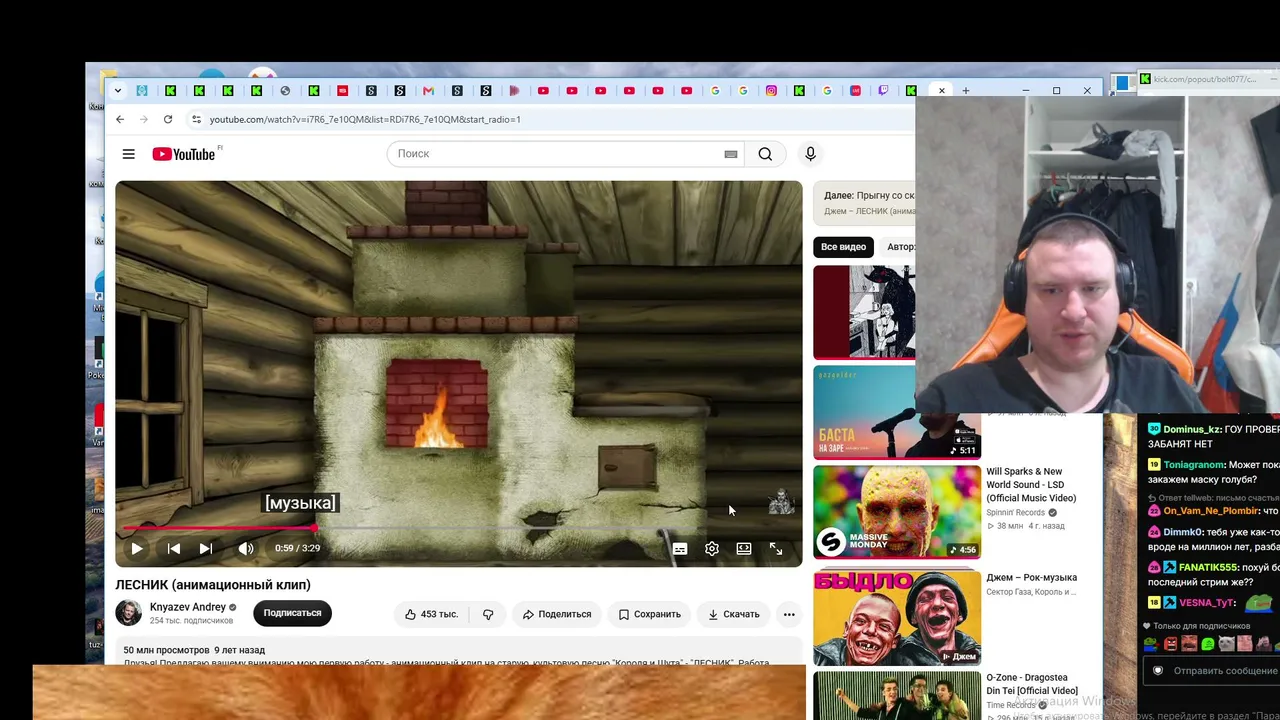Image resolution: width=1280 pixels, height=720 pixels.
Task: Open the site info icon in the address bar
Action: click(196, 120)
